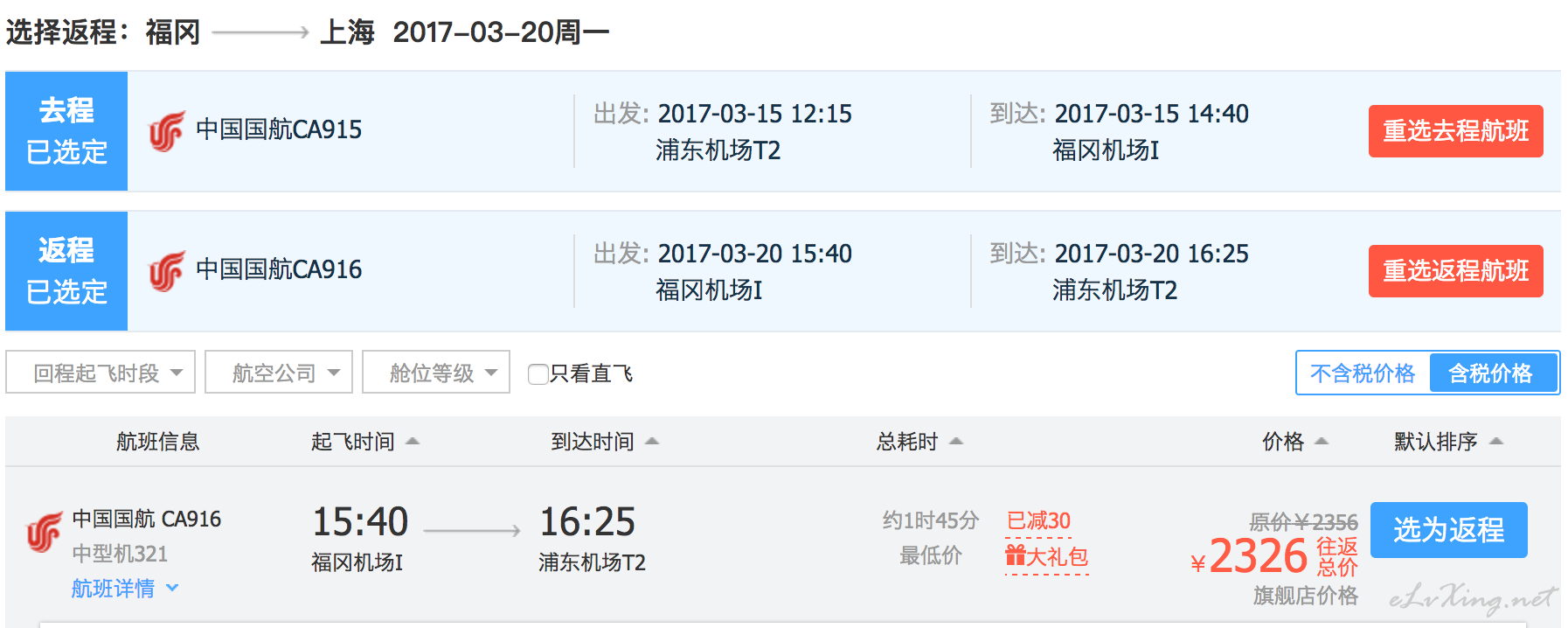Open the 航空公司 filter dropdown

click(279, 373)
